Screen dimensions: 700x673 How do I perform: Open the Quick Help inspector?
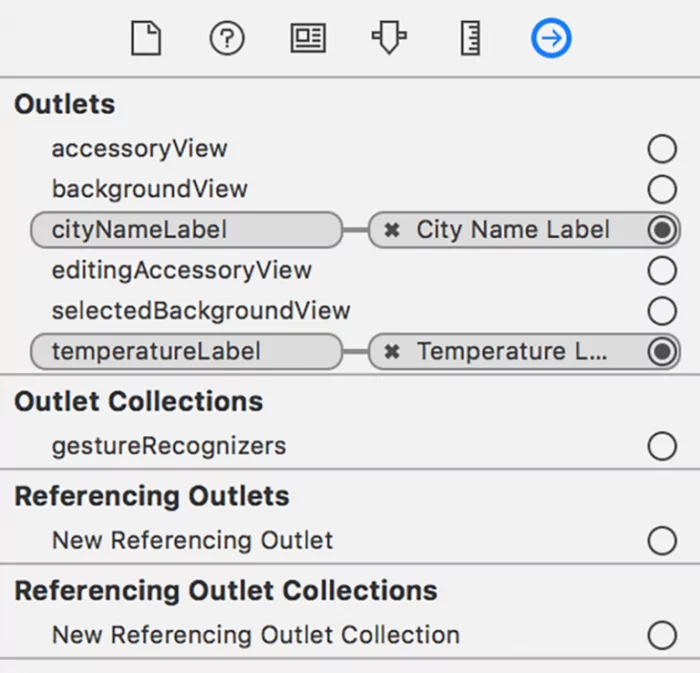(227, 39)
